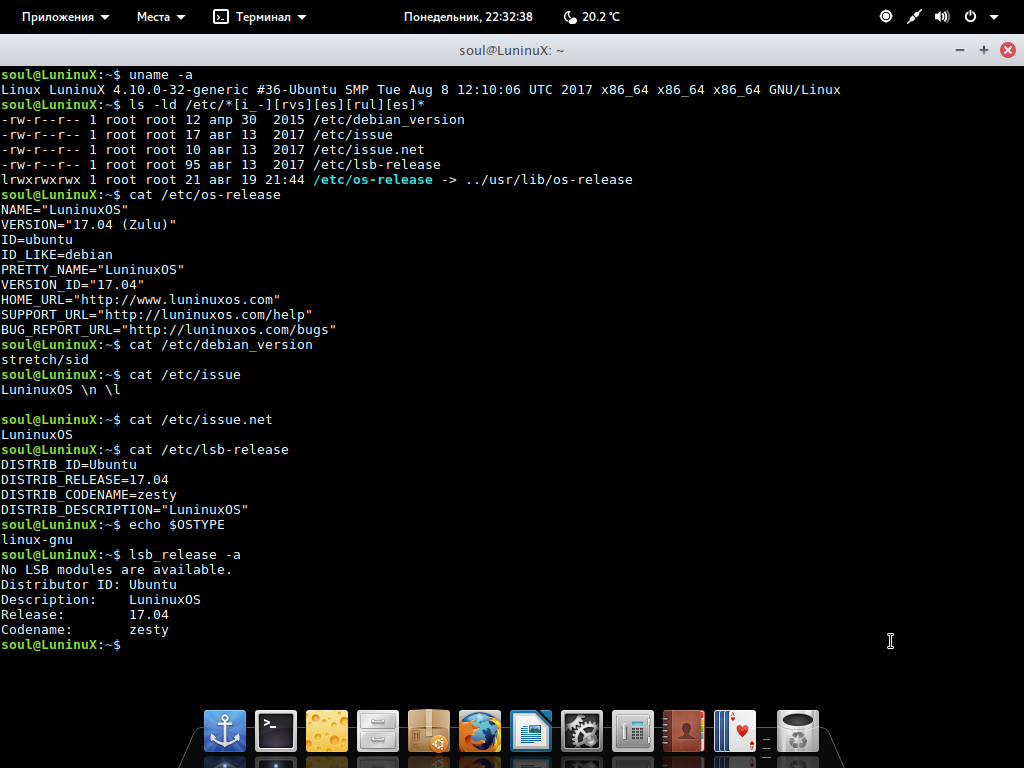Click the SUPPORT_URL luninuxos.com/help line

tap(157, 315)
